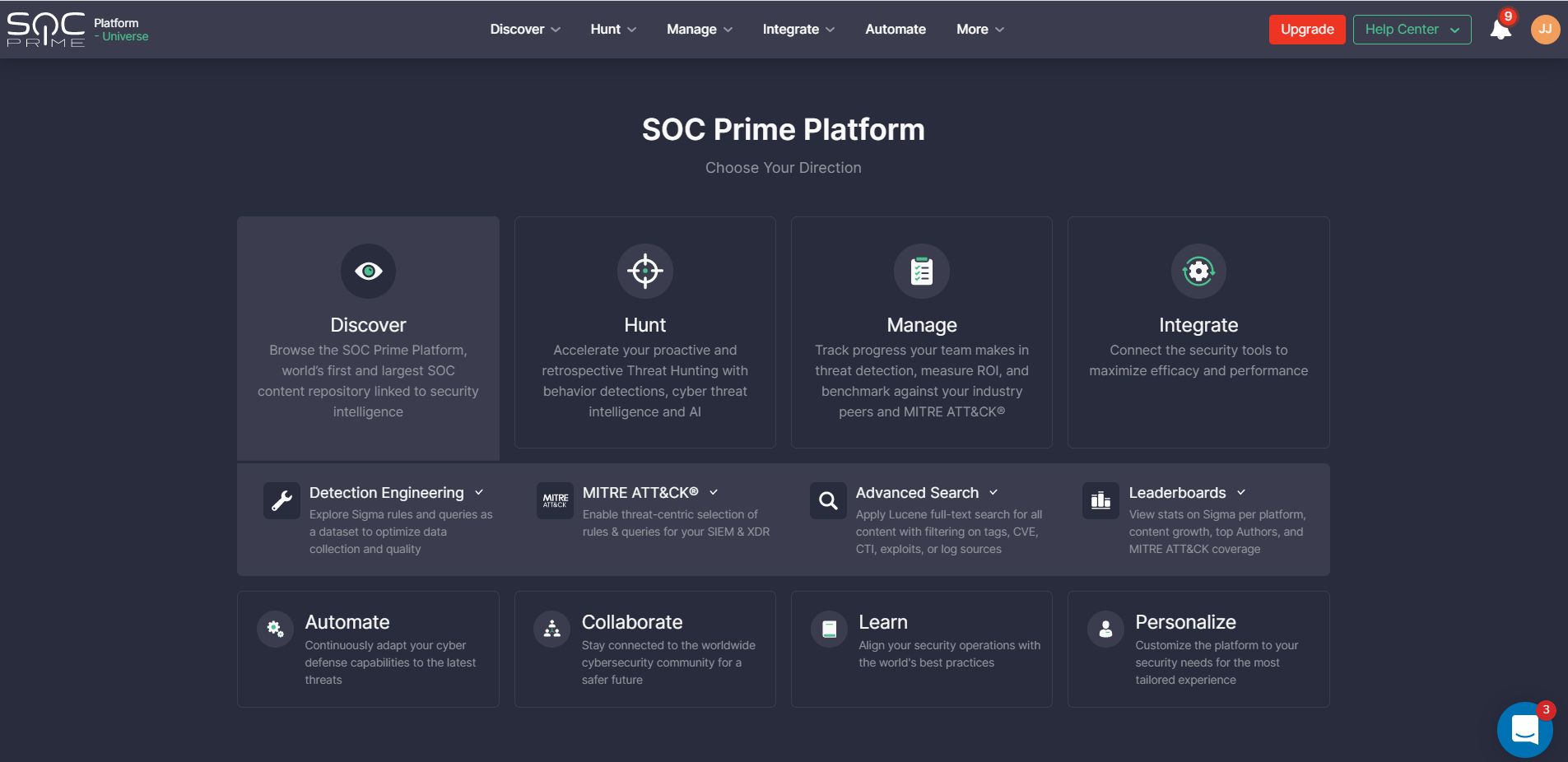Click the Integrate gear icon
This screenshot has height=762, width=1568.
[x=1198, y=271]
